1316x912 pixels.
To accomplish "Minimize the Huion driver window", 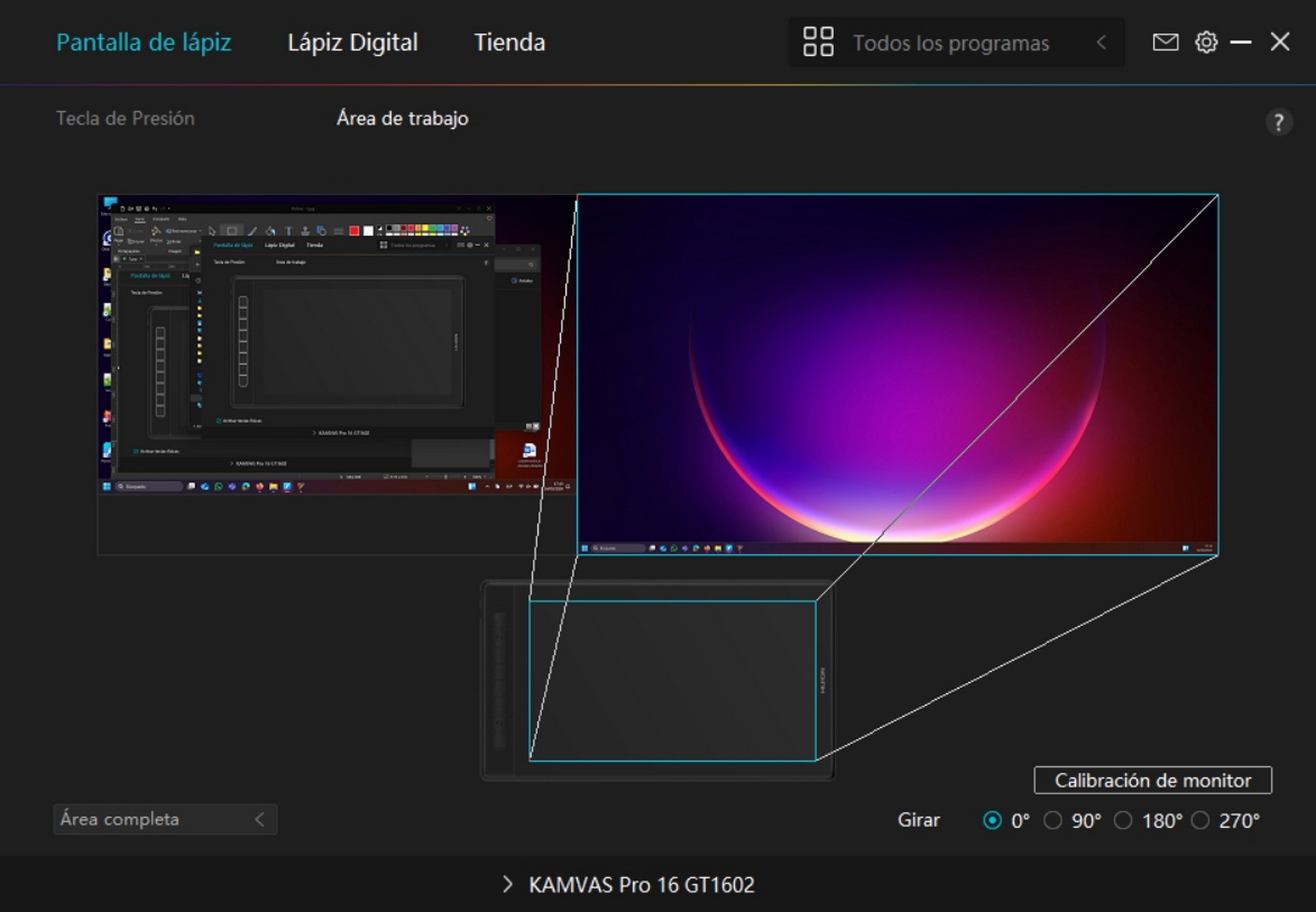I will (x=1241, y=42).
